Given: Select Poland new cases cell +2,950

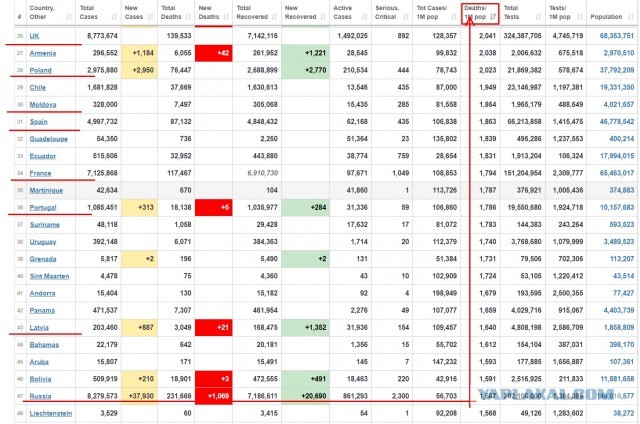Looking at the screenshot, I should pyautogui.click(x=139, y=70).
